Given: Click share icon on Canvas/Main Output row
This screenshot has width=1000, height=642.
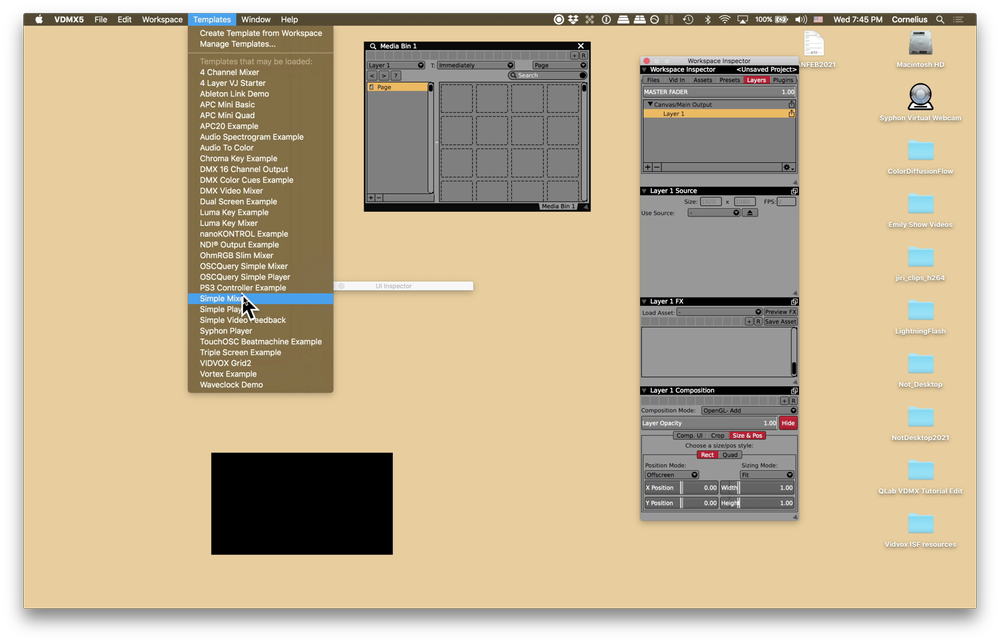Looking at the screenshot, I should 791,104.
